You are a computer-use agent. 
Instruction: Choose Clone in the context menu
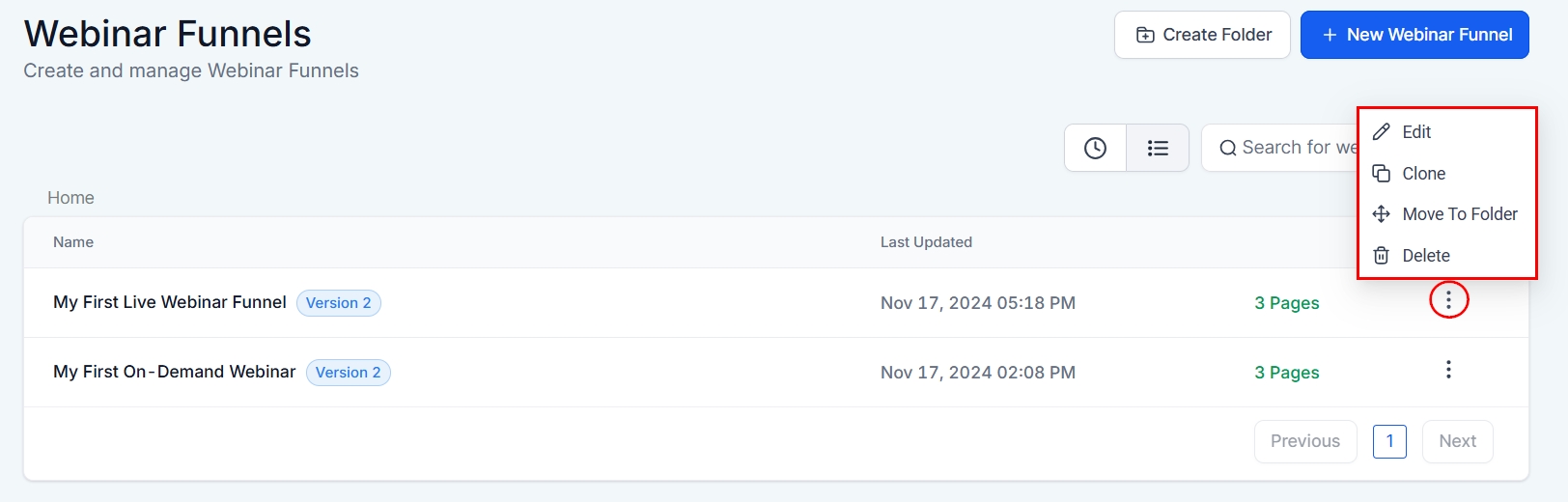coord(1423,174)
